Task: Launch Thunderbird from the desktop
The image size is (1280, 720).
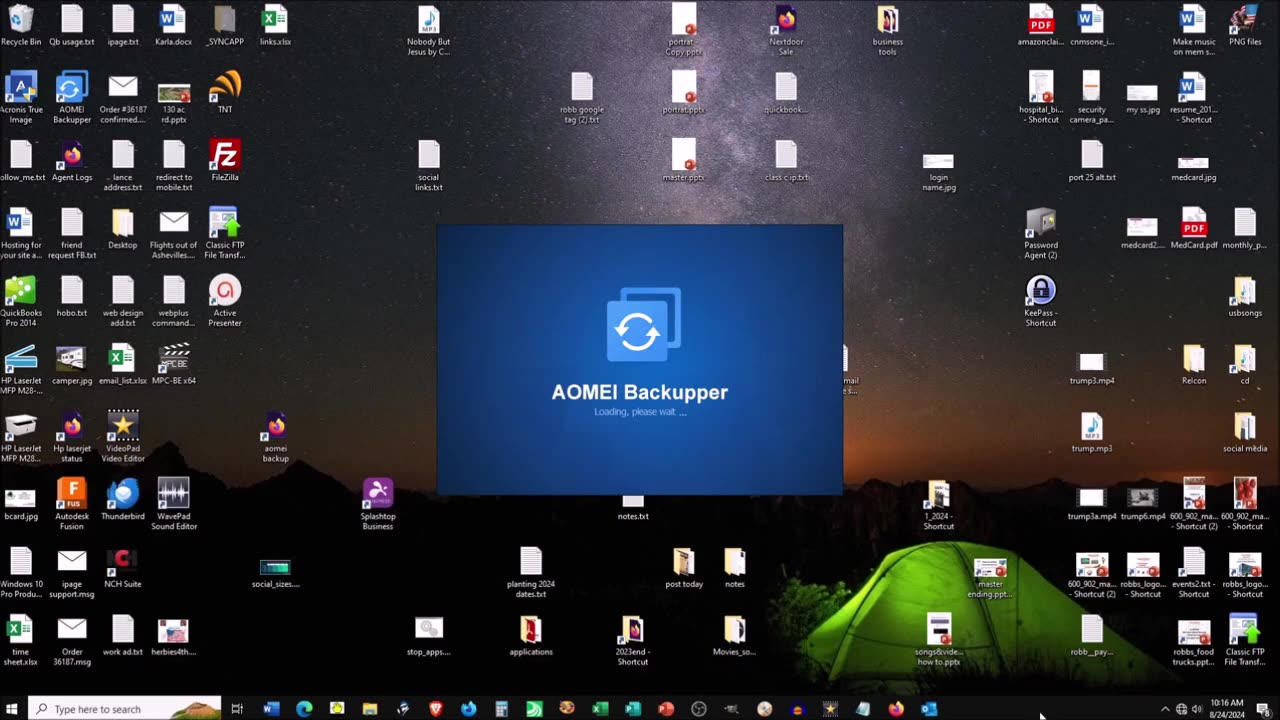Action: 123,499
